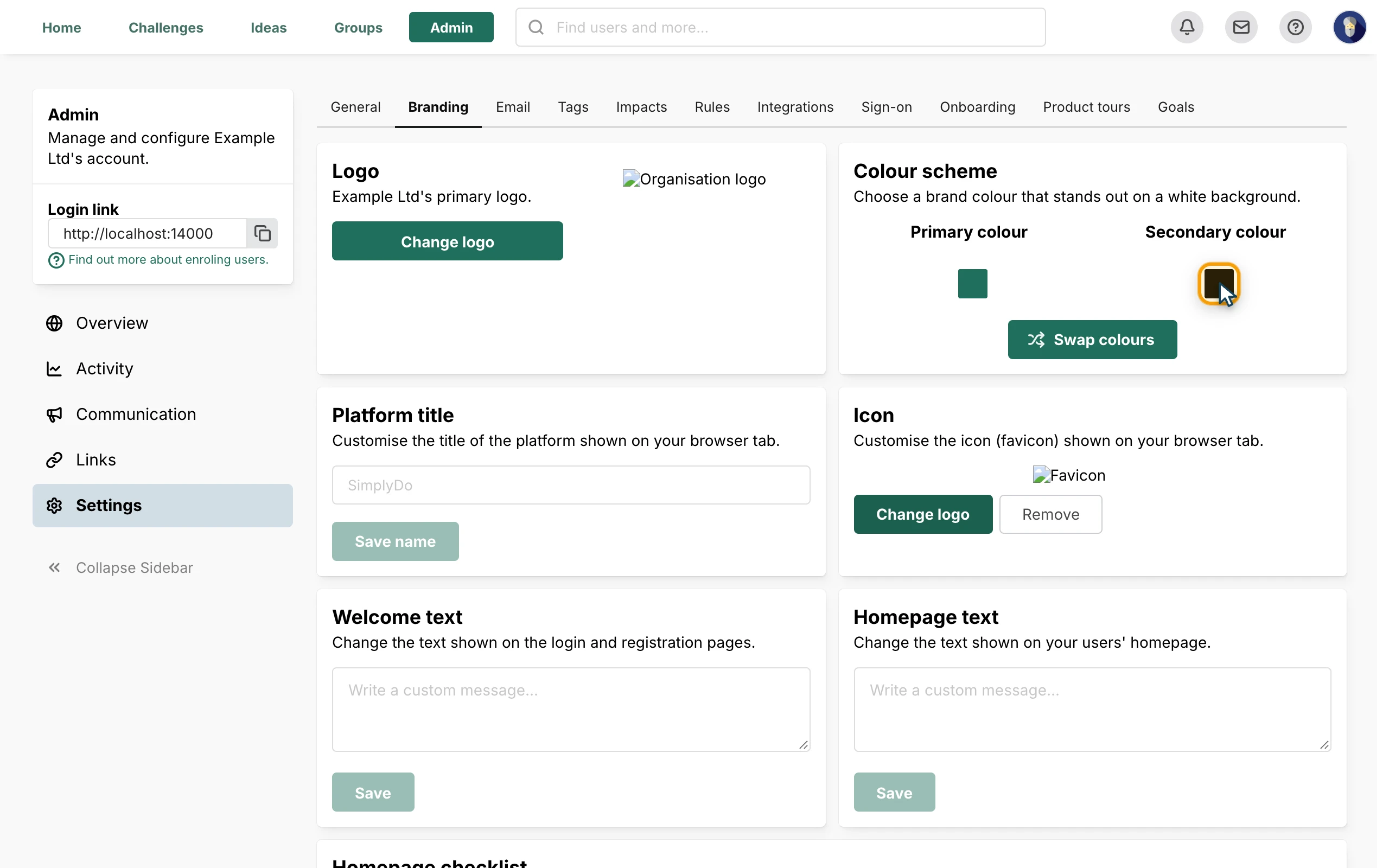The height and width of the screenshot is (868, 1389).
Task: Open the Primary colour swatch
Action: (972, 284)
